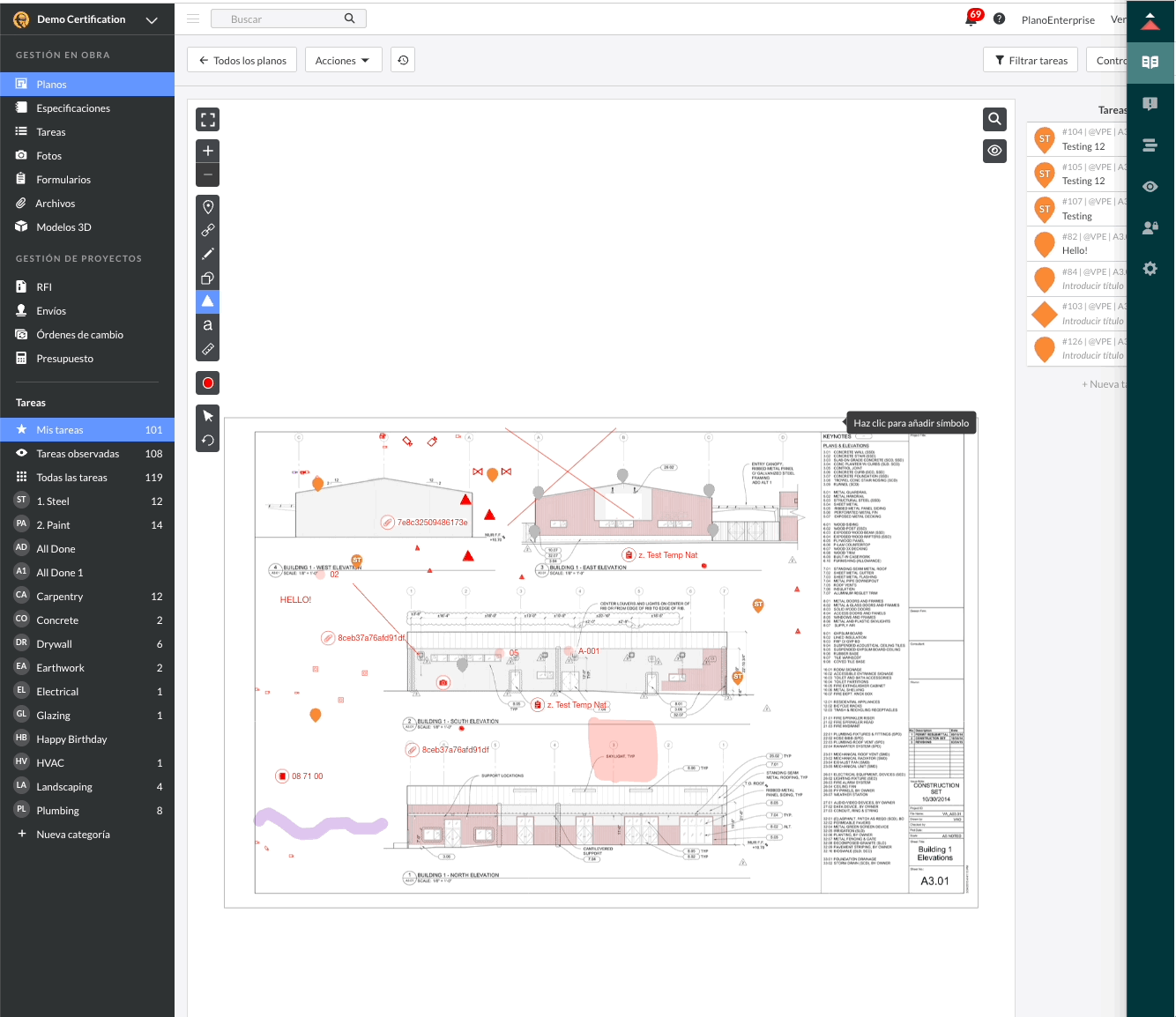1176x1017 pixels.
Task: Open Formularios in the sidebar
Action: point(87,180)
